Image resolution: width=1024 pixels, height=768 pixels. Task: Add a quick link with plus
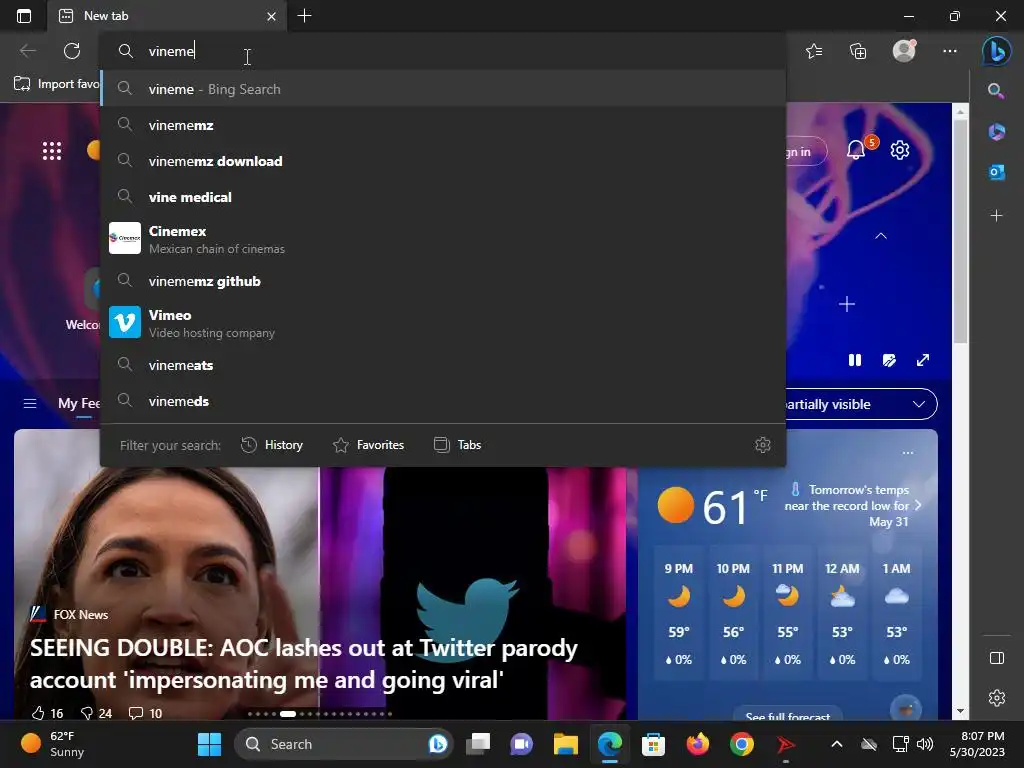point(846,304)
